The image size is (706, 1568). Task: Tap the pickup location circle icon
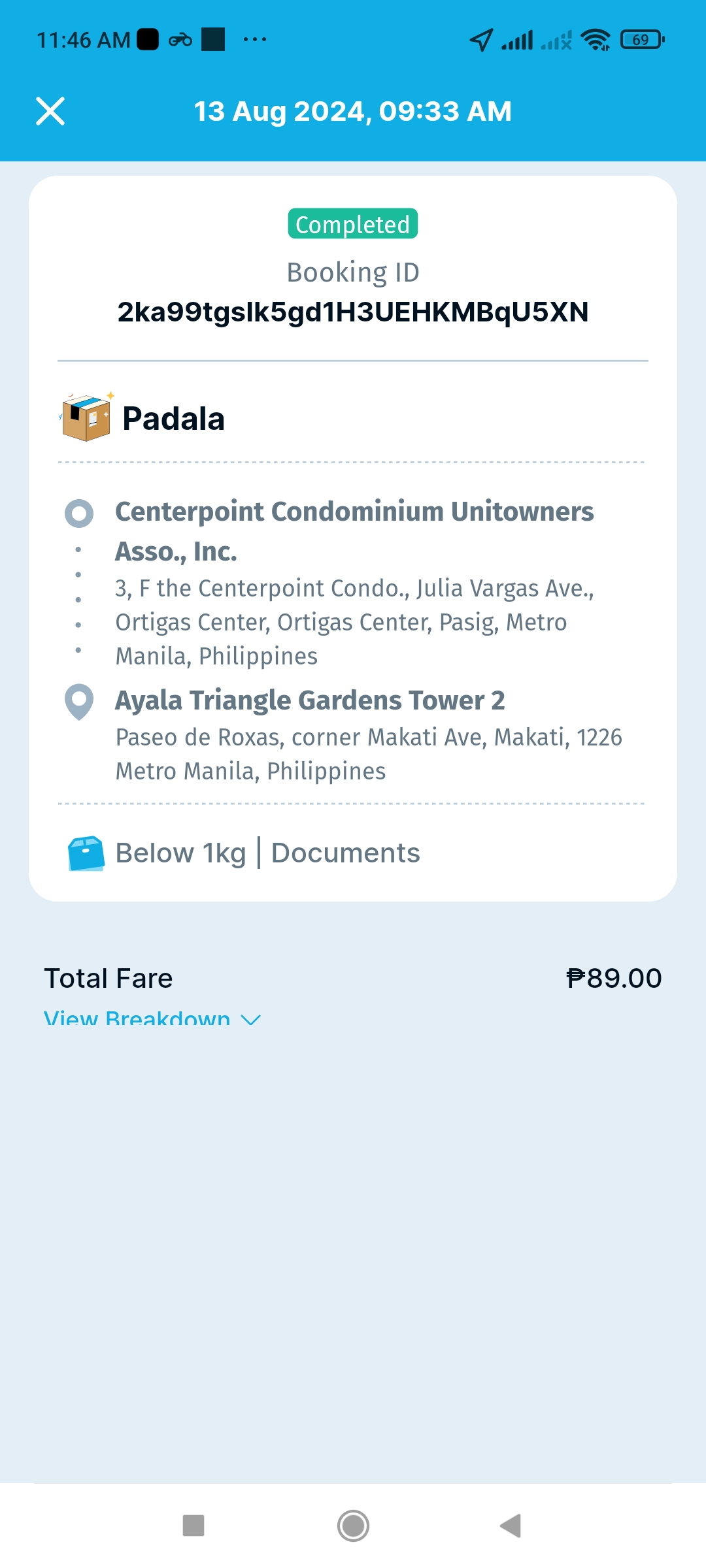pos(79,514)
